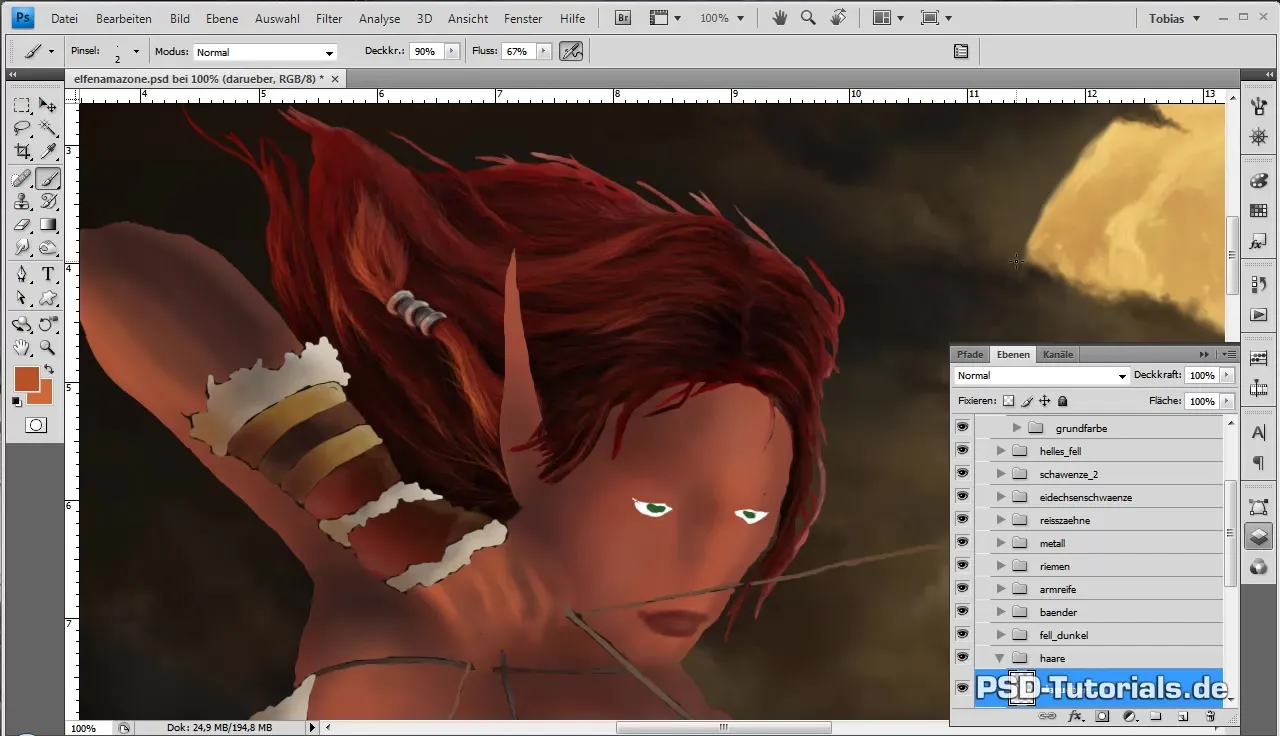Image resolution: width=1280 pixels, height=736 pixels.
Task: Select the Burn tool
Action: [48, 248]
